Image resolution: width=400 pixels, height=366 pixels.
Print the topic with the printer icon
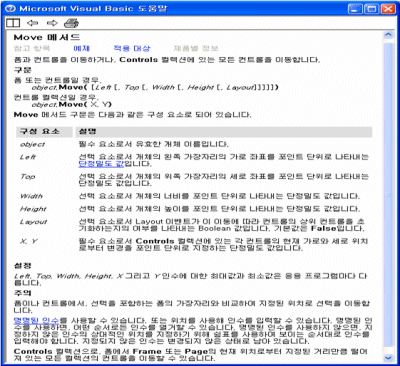coord(71,23)
